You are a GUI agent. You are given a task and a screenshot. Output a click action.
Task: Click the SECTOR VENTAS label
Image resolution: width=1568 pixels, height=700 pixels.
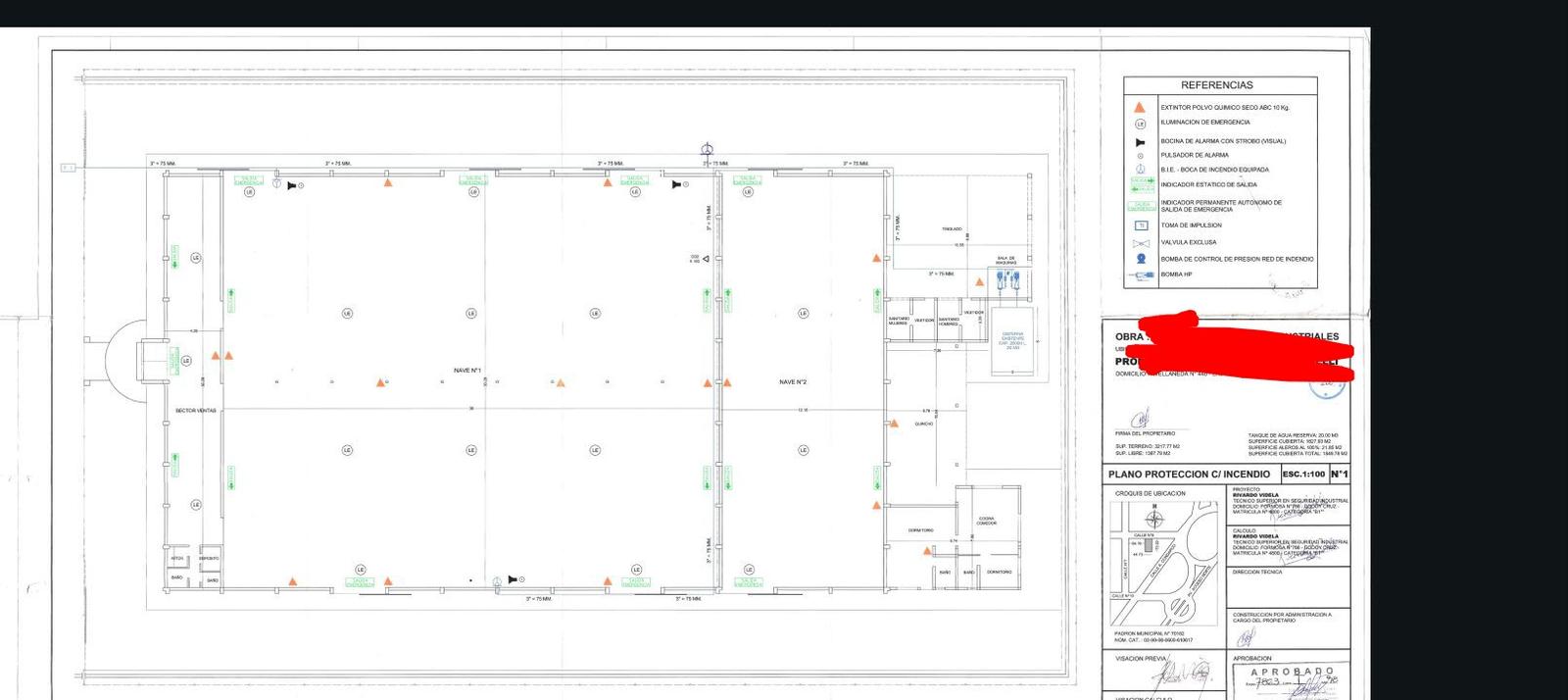click(196, 411)
